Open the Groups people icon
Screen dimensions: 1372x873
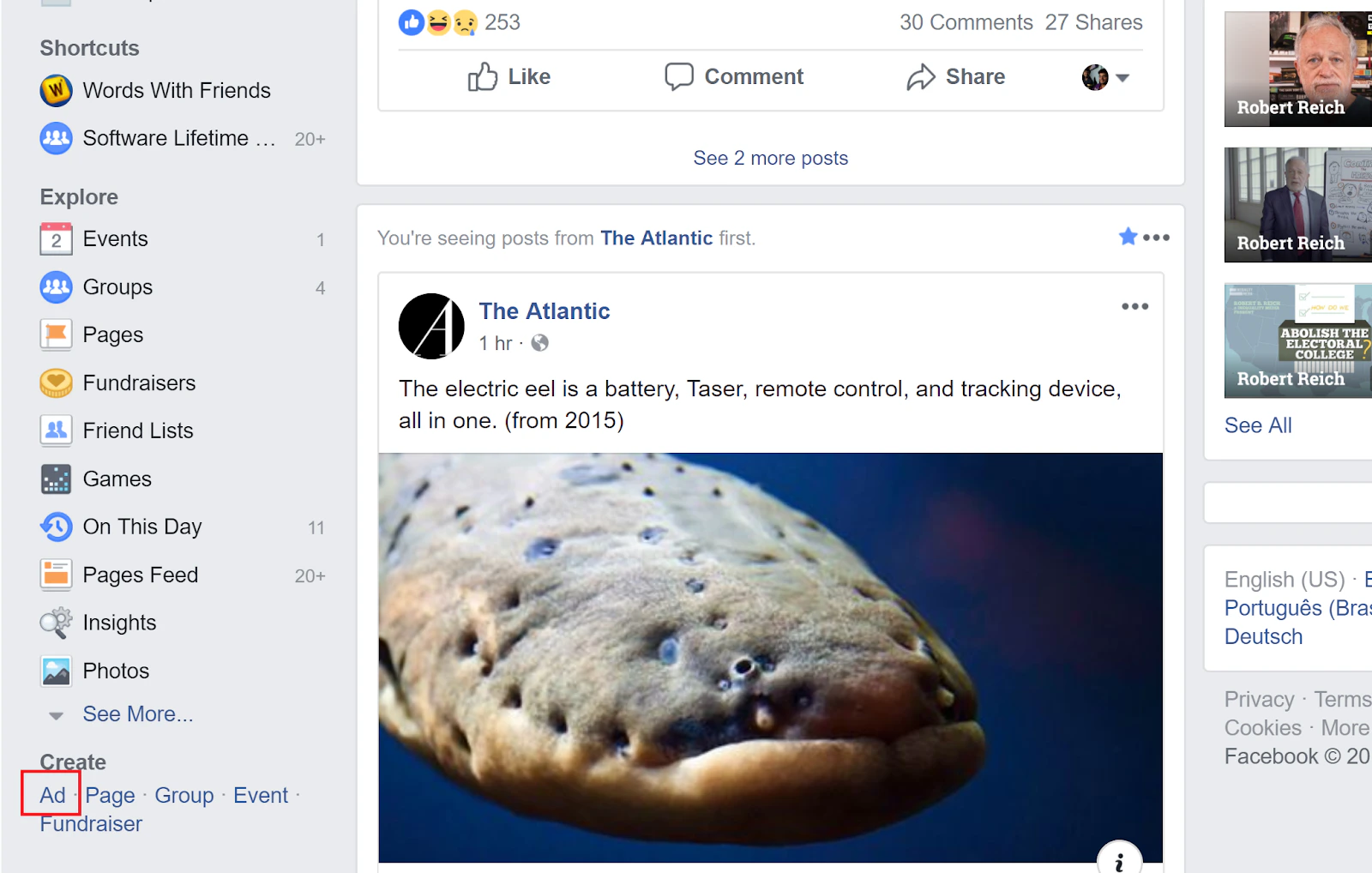coord(56,287)
